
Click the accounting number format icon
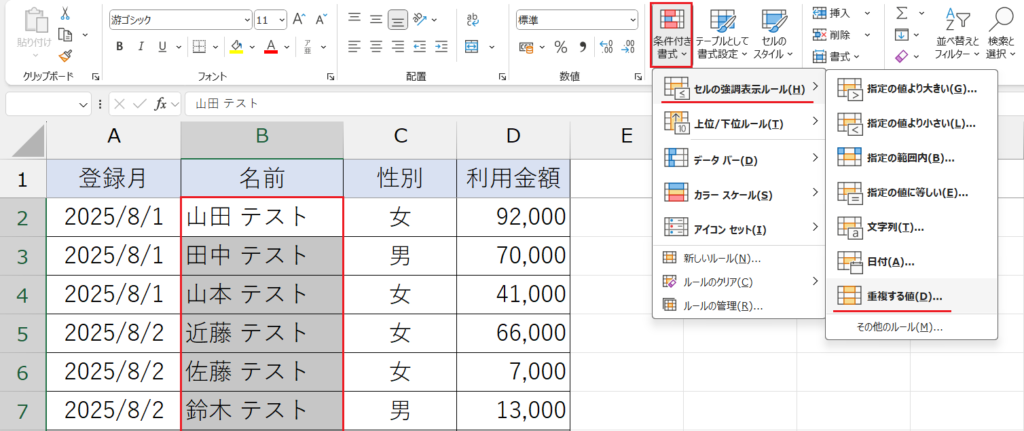point(526,47)
